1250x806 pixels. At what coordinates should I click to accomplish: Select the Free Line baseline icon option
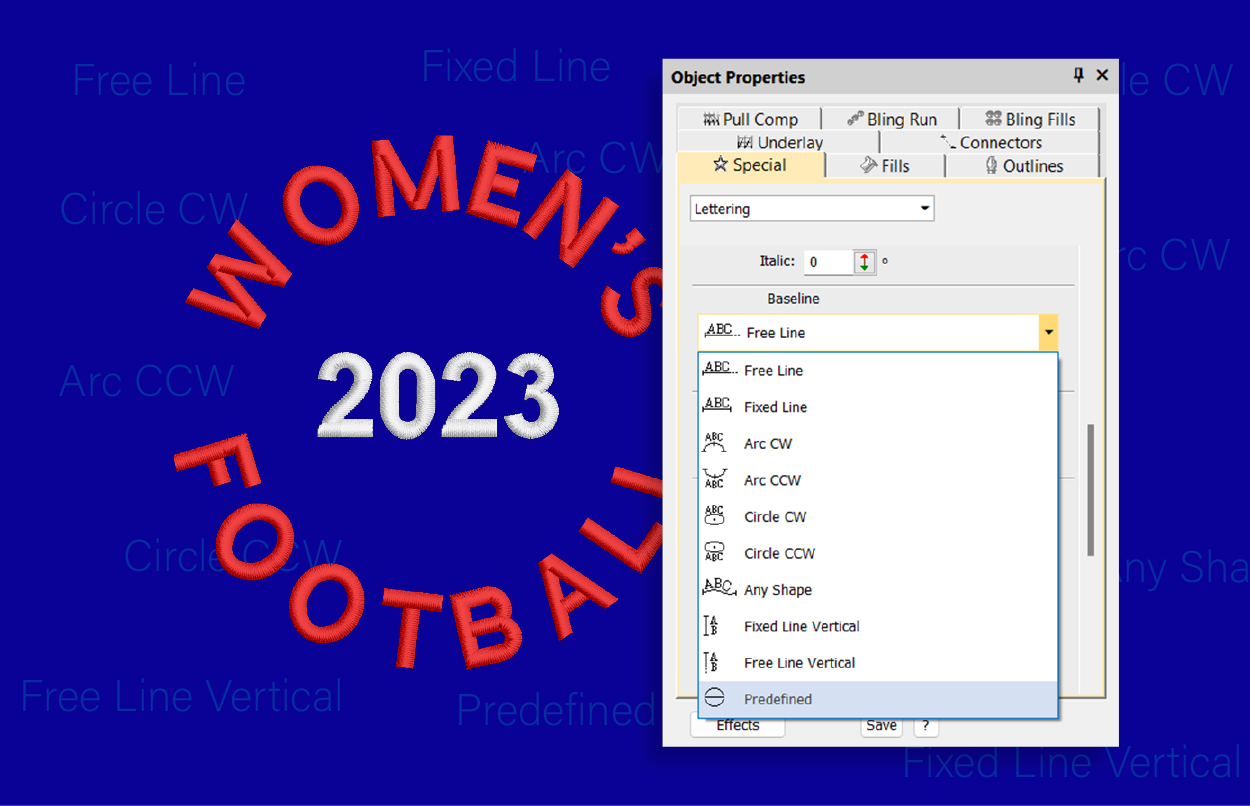coord(717,370)
